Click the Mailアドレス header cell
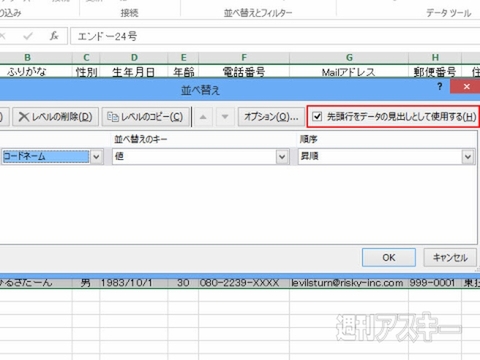Screen dimensions: 480x360 pos(349,71)
